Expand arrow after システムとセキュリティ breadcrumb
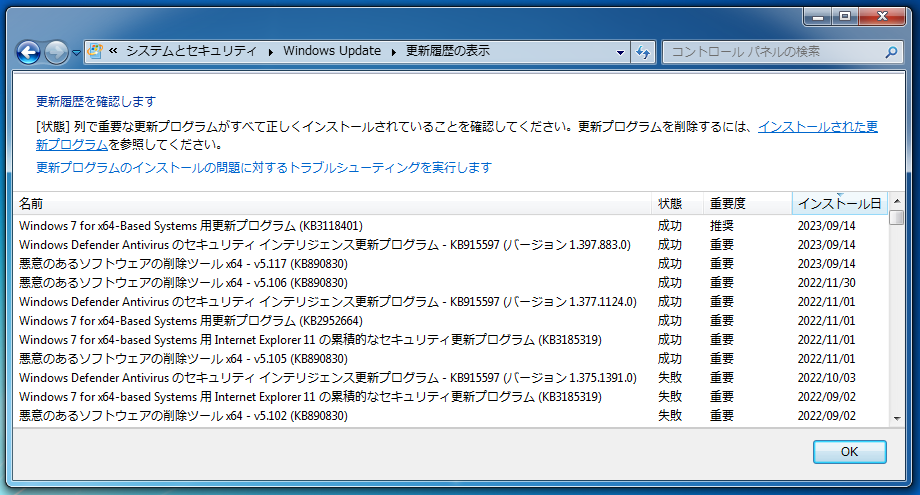Screen dimensions: 920x495 [270, 52]
